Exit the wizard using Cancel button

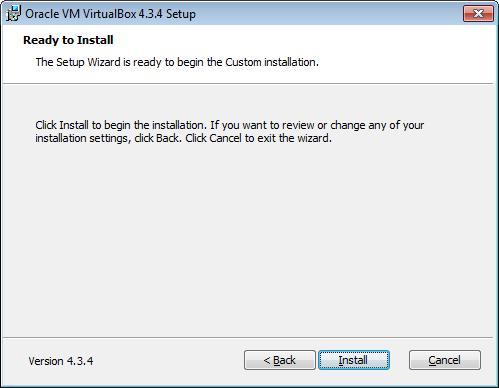pyautogui.click(x=445, y=360)
